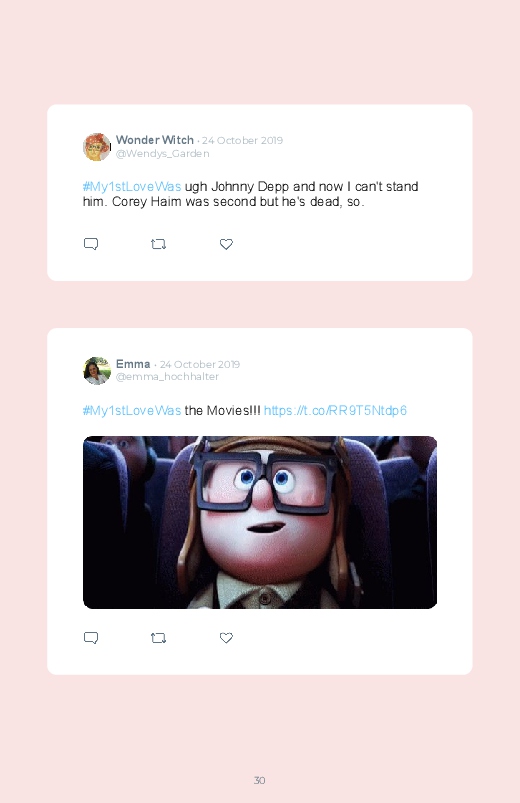Click the @emma_hochhalter handle

click(x=167, y=376)
